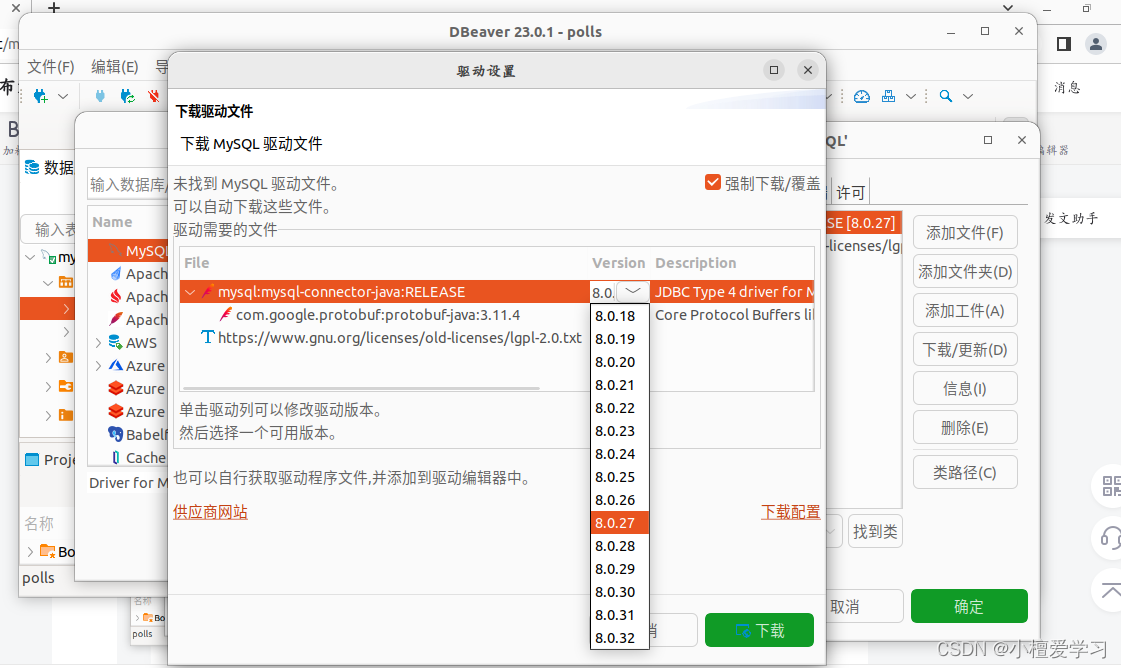Viewport: 1121px width, 668px height.
Task: Click the third Apache driver's feather icon
Action: (116, 319)
